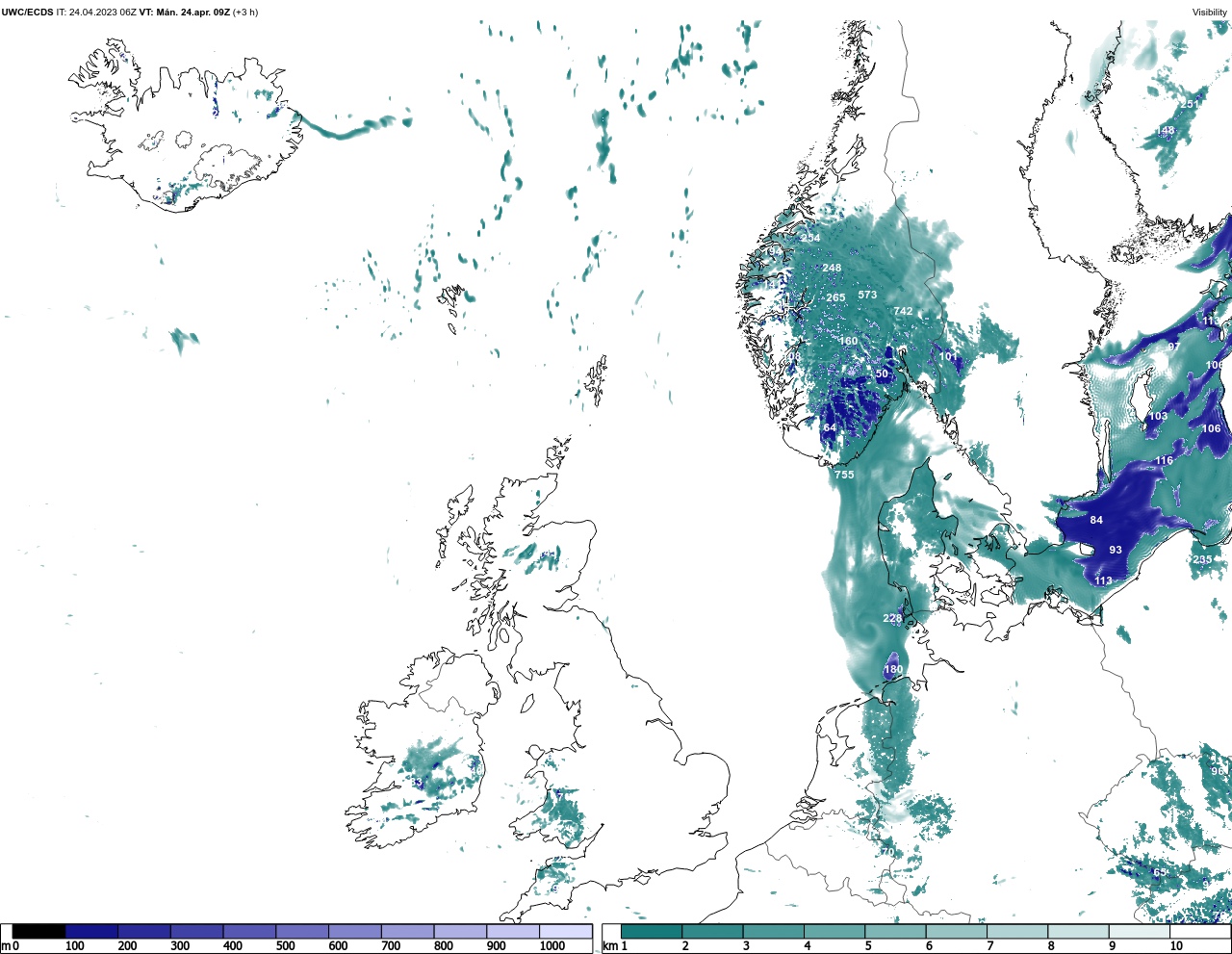The height and width of the screenshot is (954, 1232).
Task: Select the 800–900 m legend swatch
Action: 460,932
